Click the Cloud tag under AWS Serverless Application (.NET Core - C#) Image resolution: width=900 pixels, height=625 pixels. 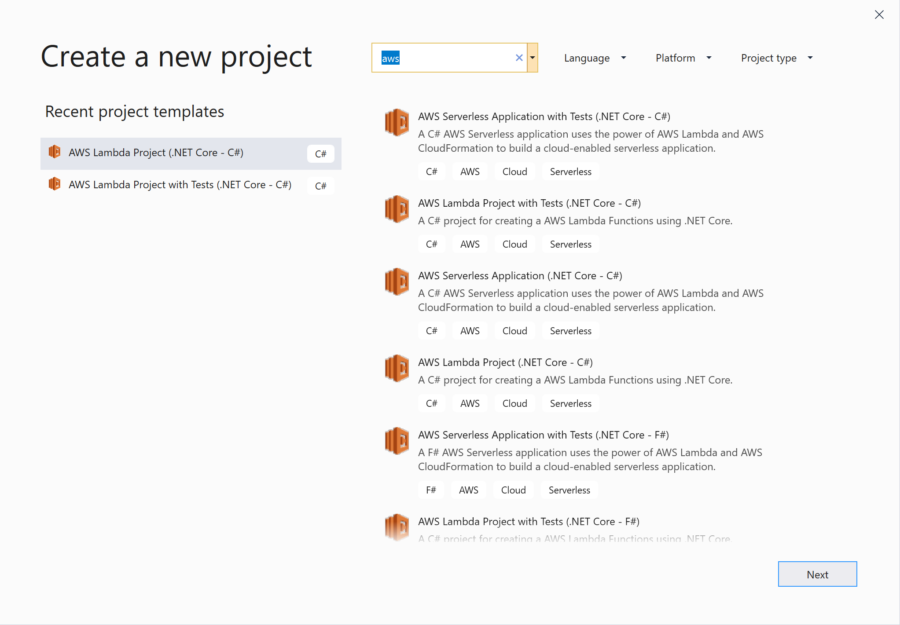pyautogui.click(x=514, y=331)
